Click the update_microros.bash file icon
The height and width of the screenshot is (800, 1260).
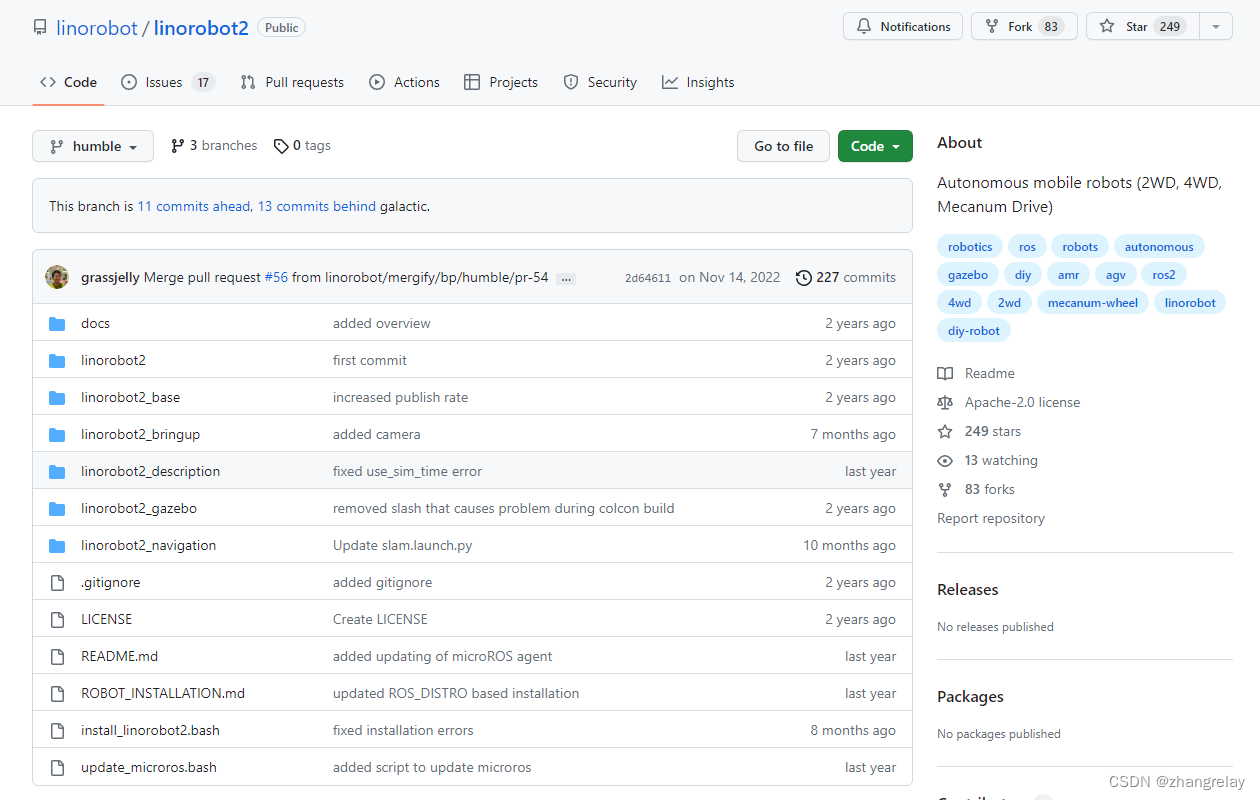57,767
